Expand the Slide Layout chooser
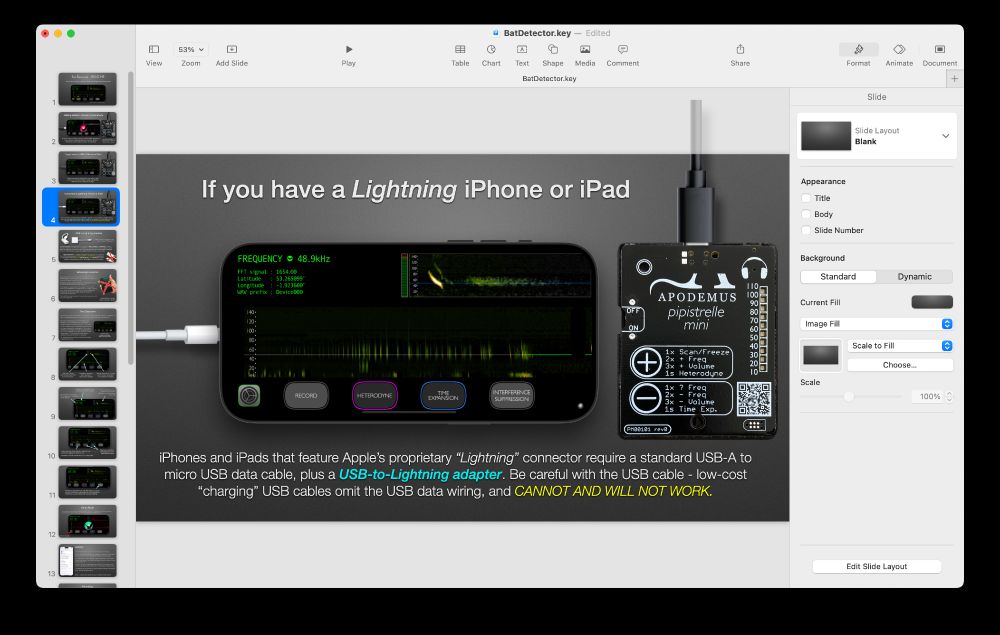Image resolution: width=1000 pixels, height=635 pixels. [x=945, y=136]
